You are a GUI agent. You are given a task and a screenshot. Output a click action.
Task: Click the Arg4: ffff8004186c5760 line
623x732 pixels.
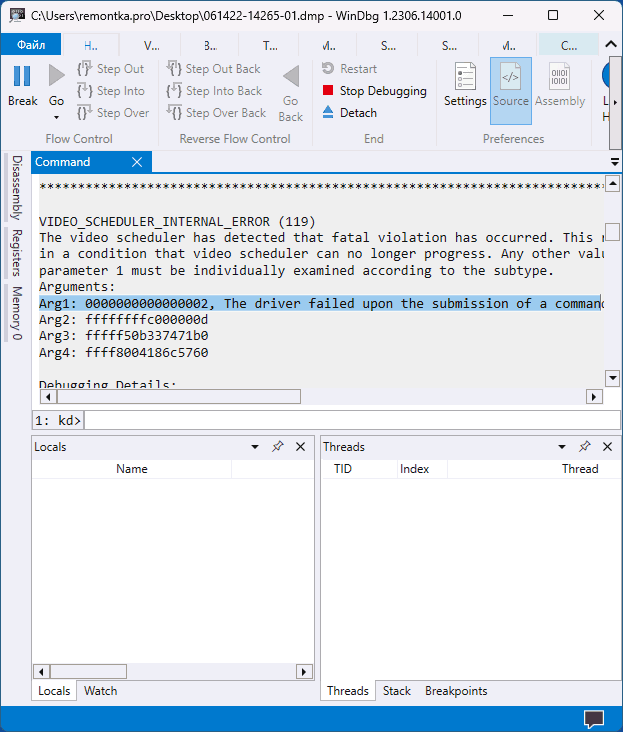click(124, 352)
